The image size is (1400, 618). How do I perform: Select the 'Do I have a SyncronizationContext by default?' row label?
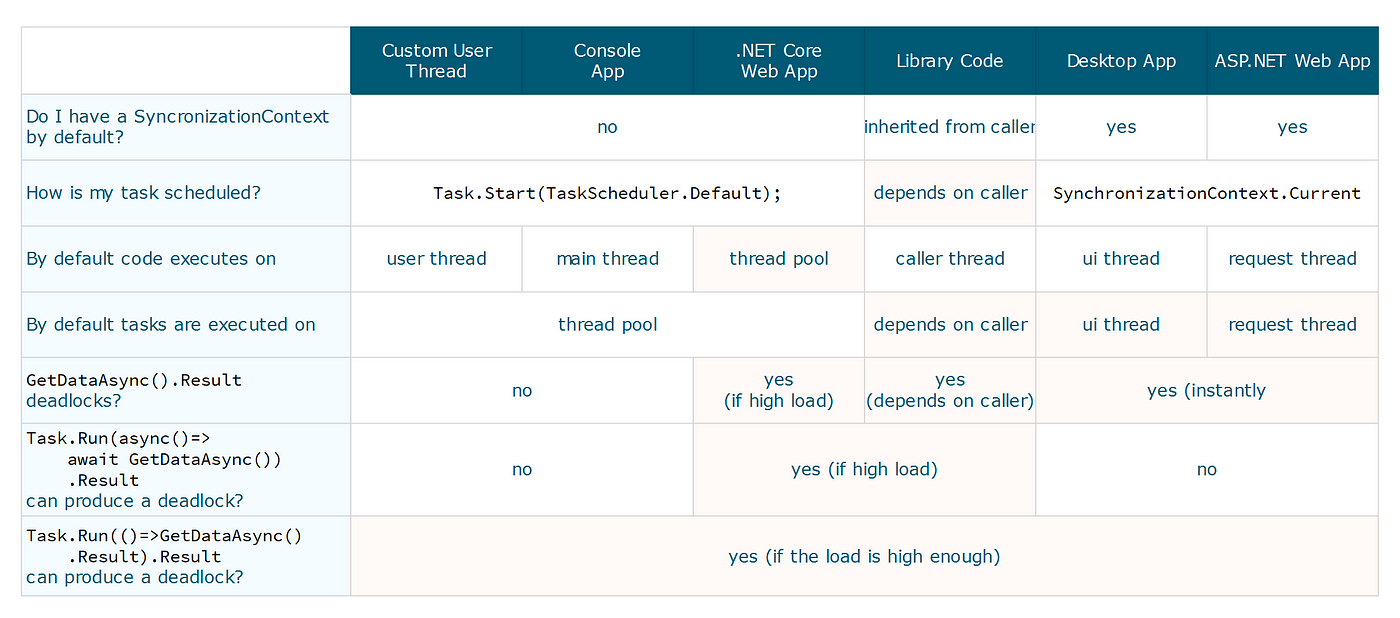point(186,127)
